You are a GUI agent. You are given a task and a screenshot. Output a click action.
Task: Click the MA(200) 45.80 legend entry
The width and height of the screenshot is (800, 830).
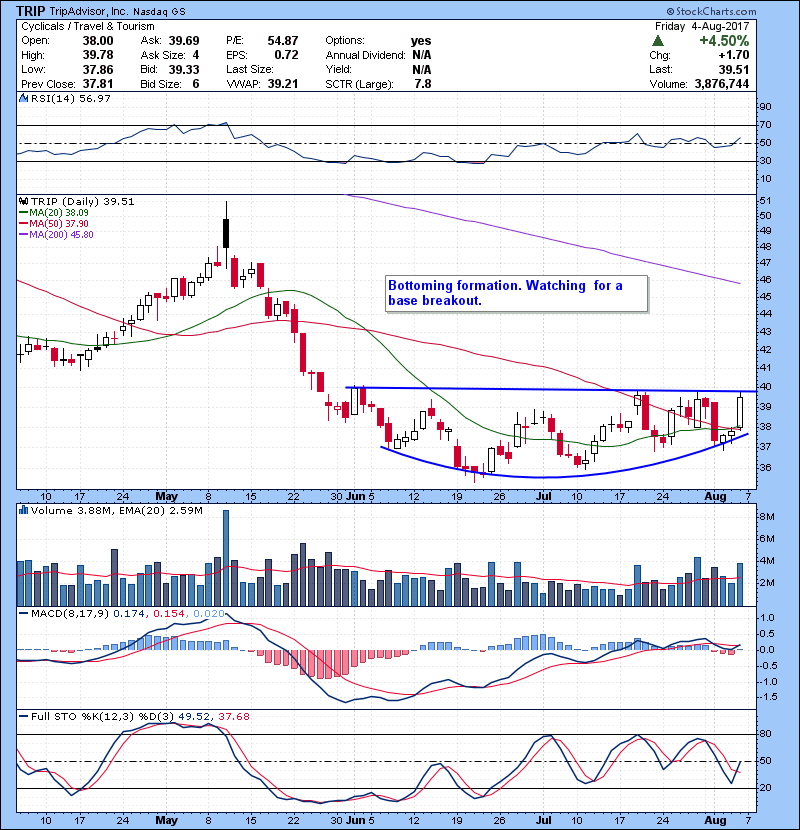pos(56,234)
